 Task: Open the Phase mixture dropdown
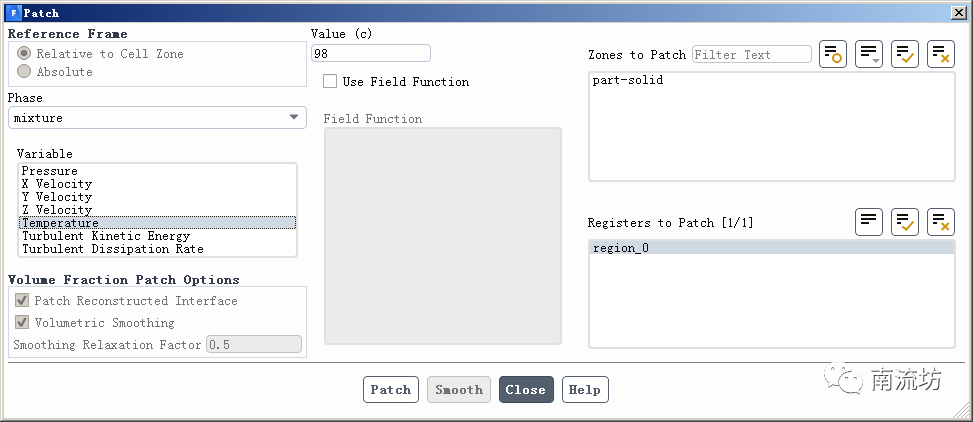pos(157,118)
